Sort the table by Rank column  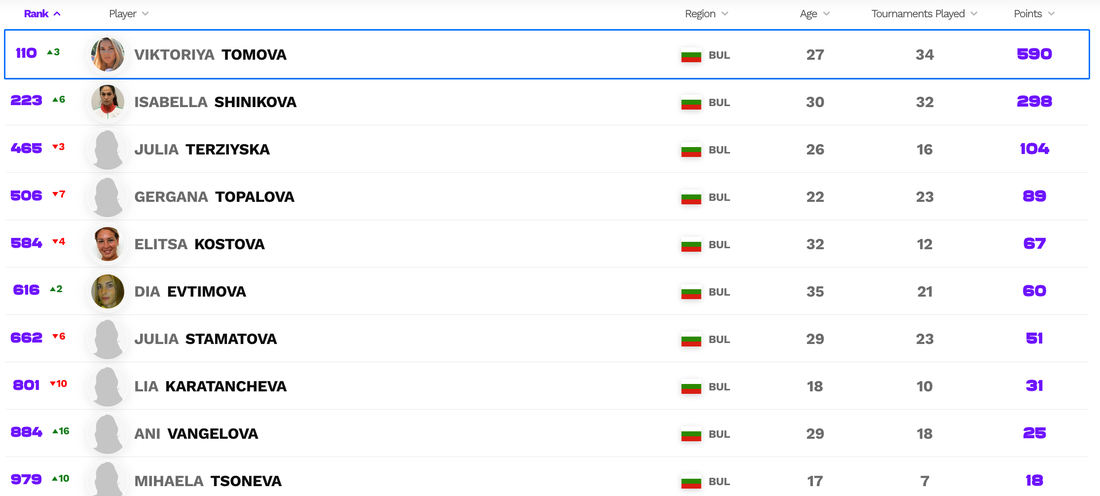(42, 14)
